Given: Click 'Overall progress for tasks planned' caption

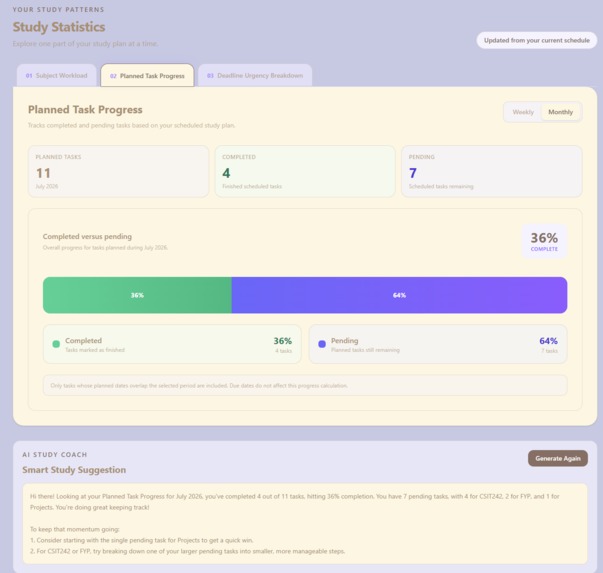Looking at the screenshot, I should click(105, 248).
